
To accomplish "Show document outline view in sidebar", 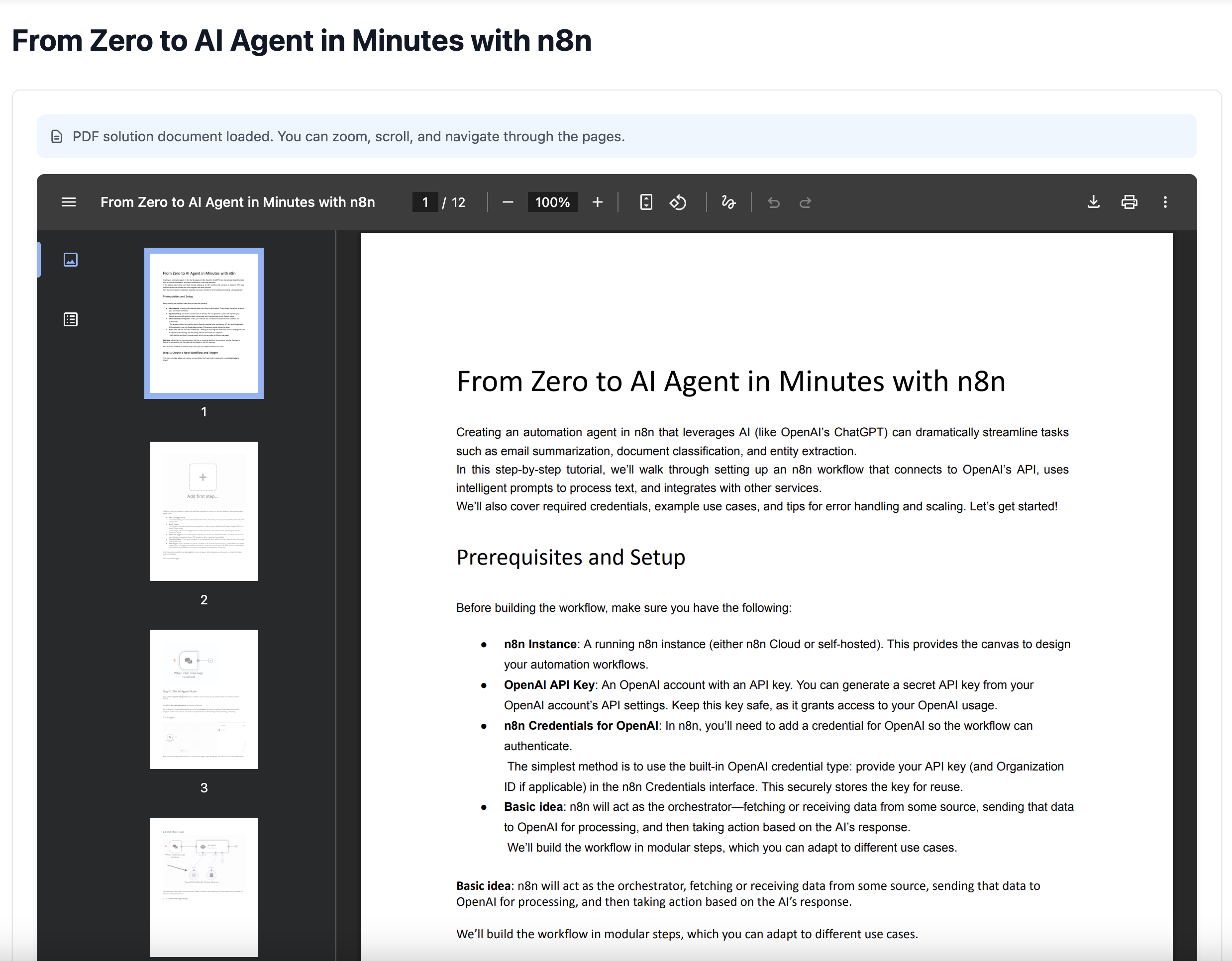I will [71, 320].
